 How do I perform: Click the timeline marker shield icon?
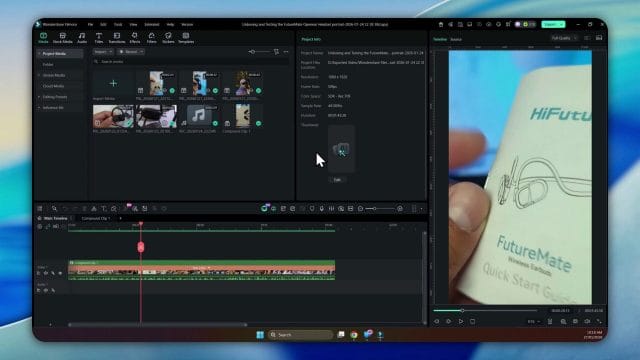tap(312, 209)
